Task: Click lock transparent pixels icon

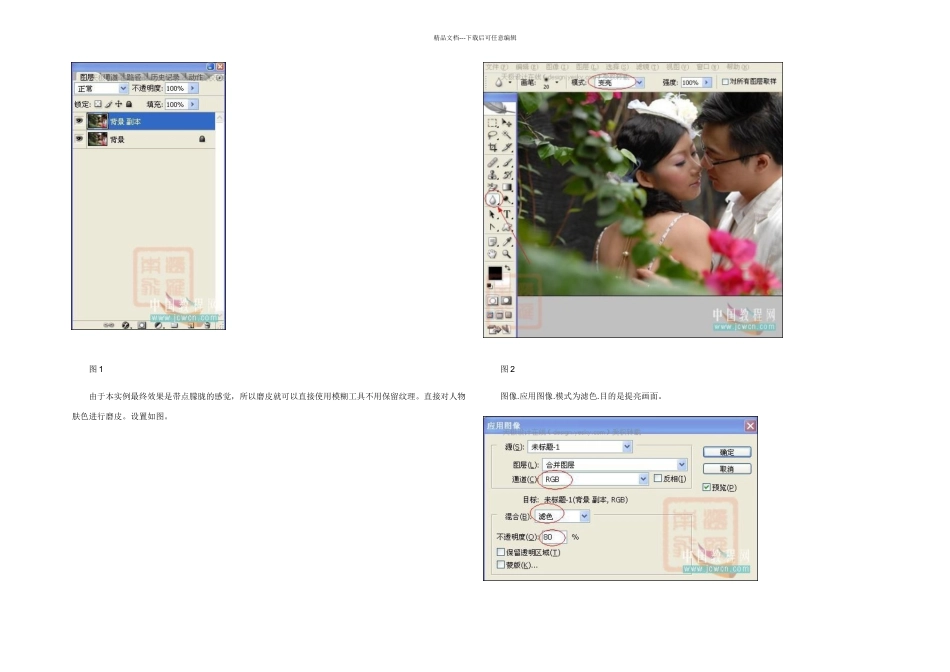Action: pyautogui.click(x=98, y=104)
